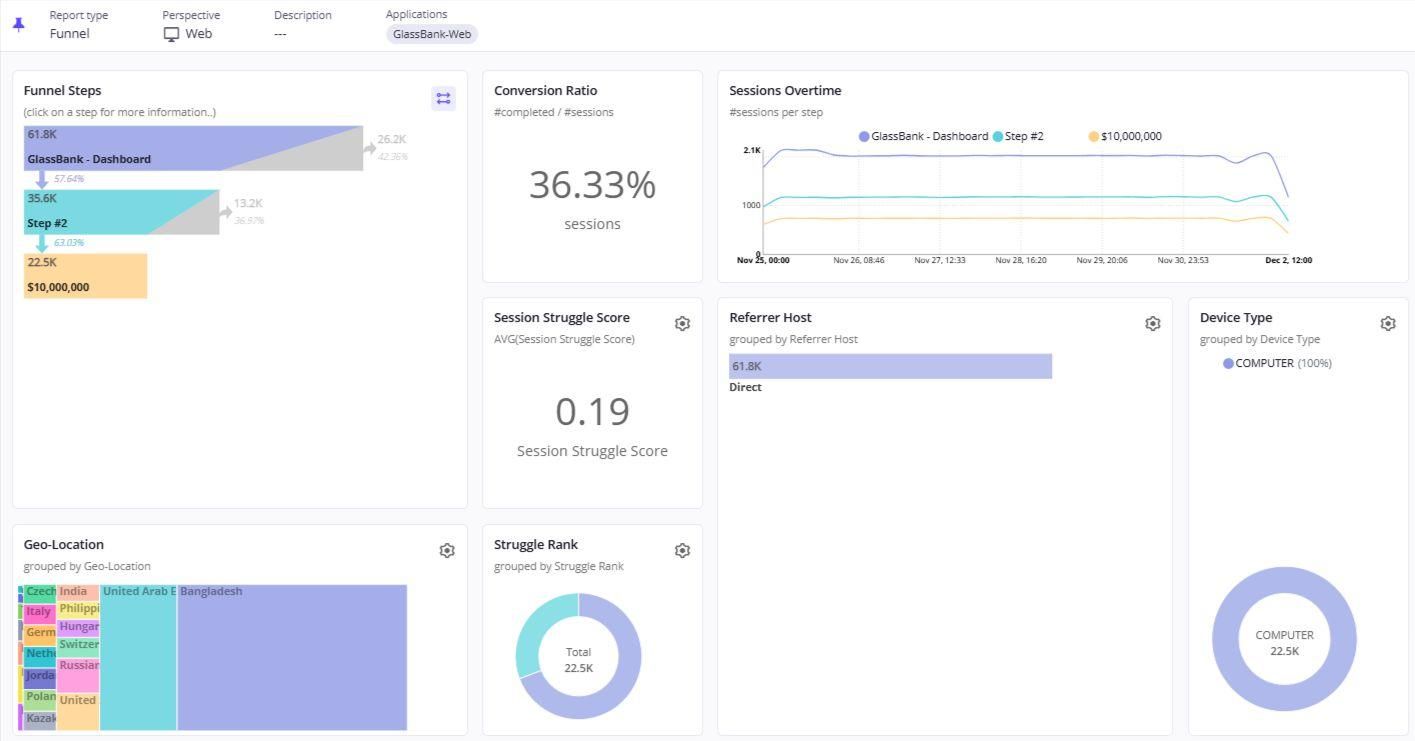This screenshot has width=1415, height=741.
Task: Select United Arab Emirates treemap block
Action: click(x=138, y=657)
